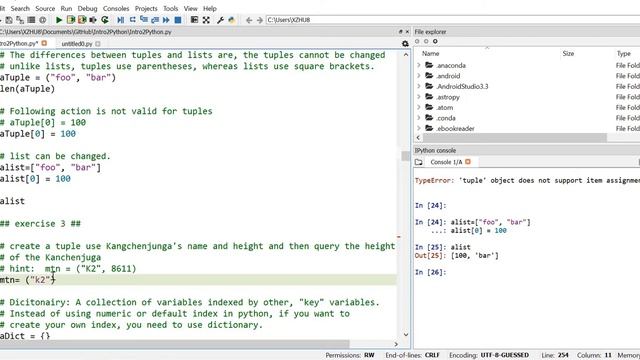The image size is (640, 360).
Task: Close the Intro2Python.py tab
Action: tap(44, 43)
